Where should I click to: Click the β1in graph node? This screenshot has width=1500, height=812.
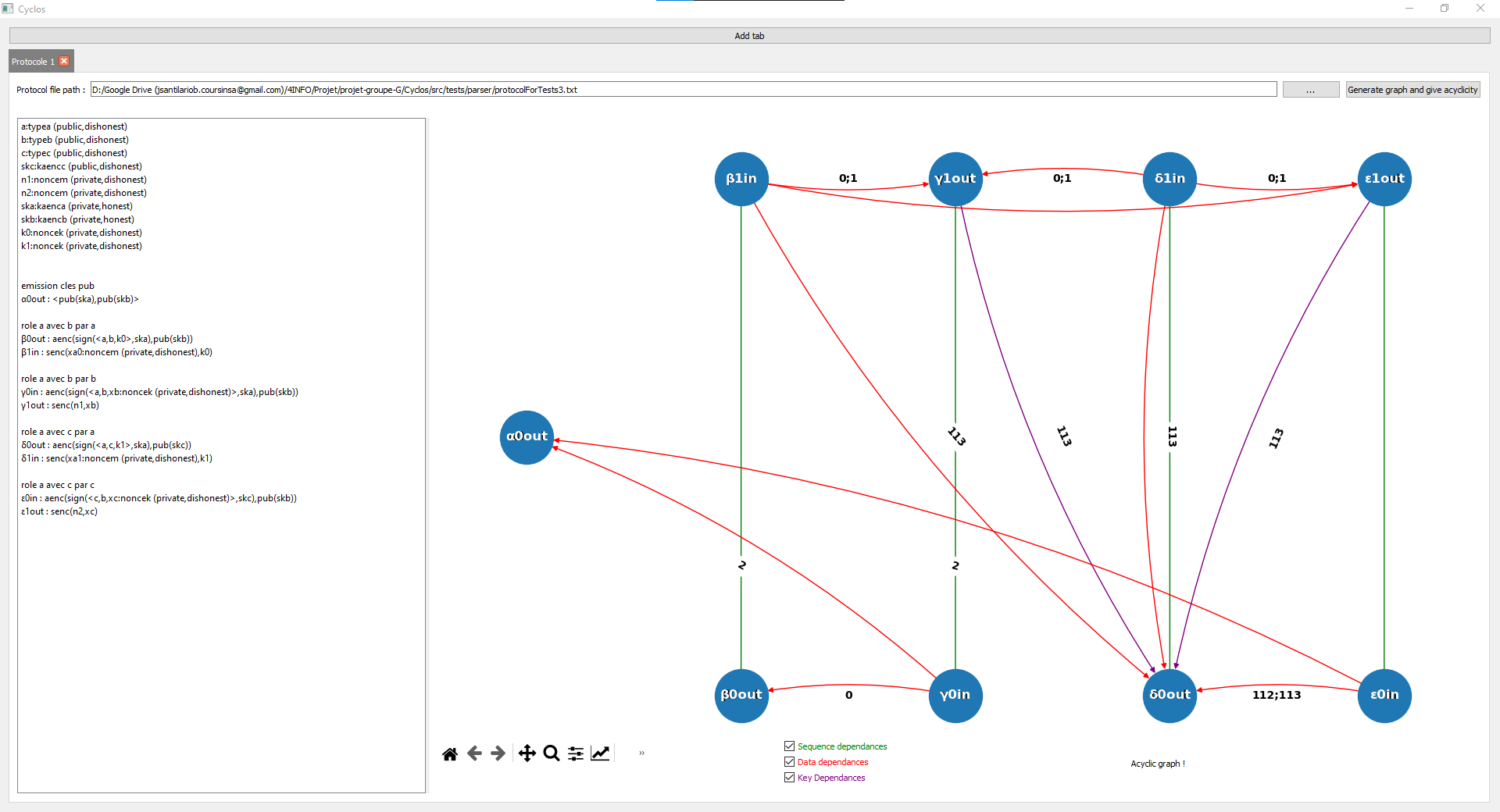tap(741, 179)
